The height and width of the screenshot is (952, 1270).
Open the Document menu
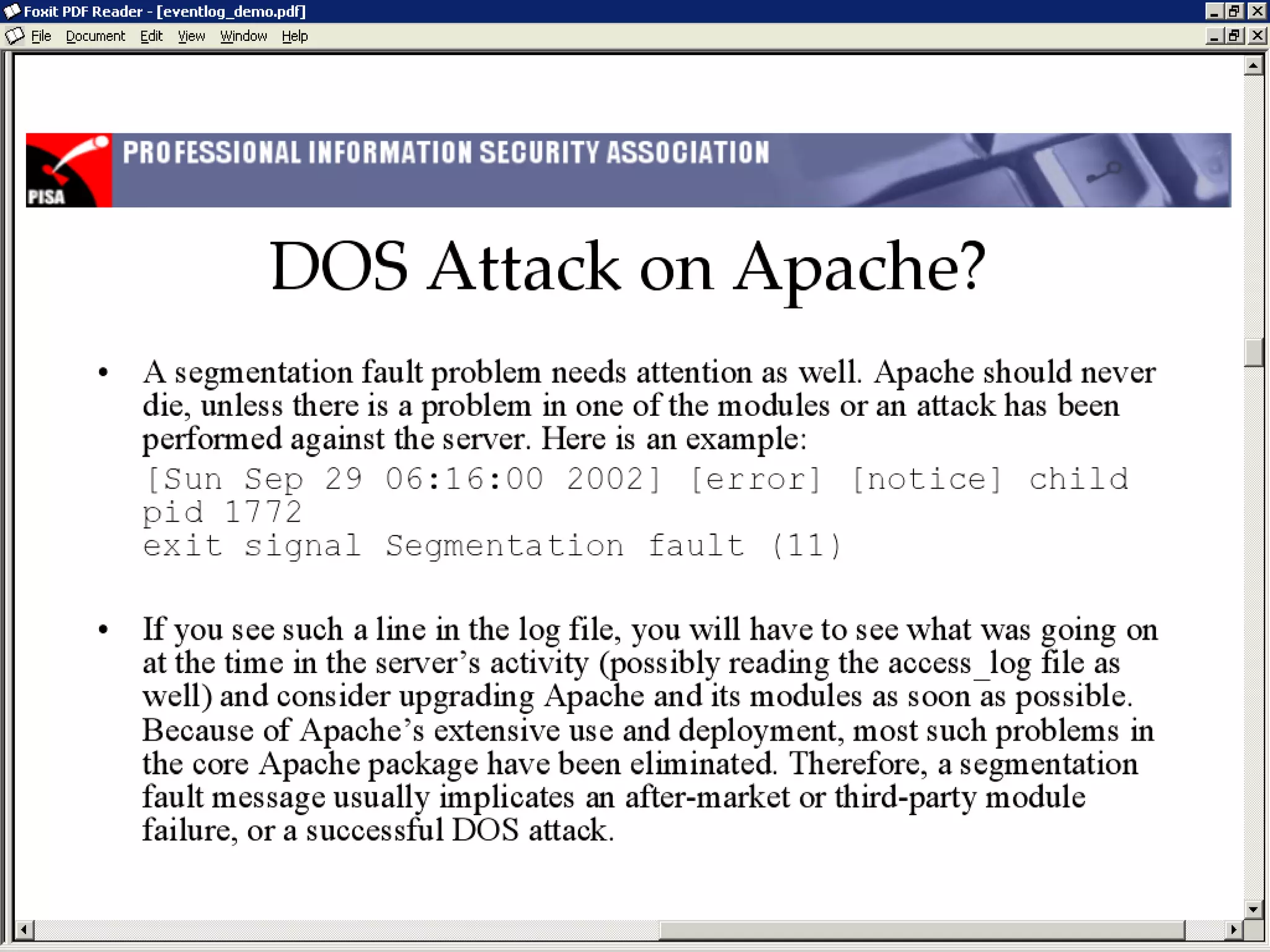(95, 36)
